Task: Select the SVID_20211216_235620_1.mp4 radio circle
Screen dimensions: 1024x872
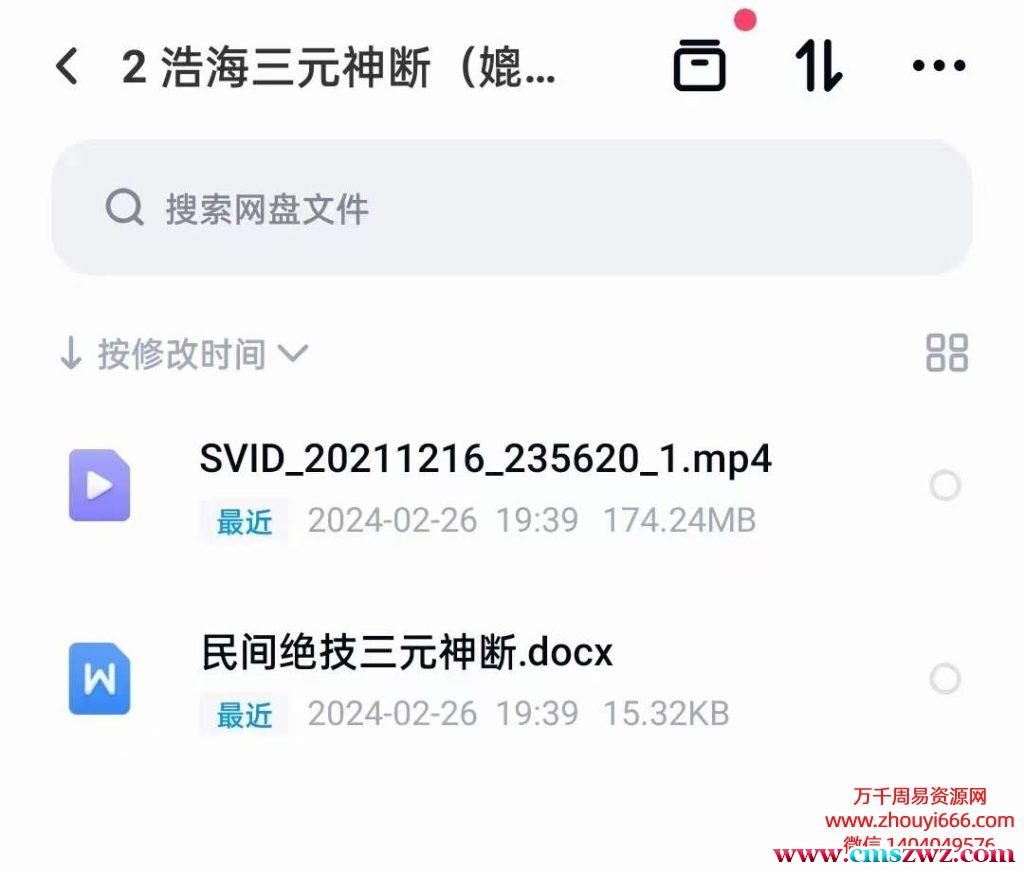Action: (945, 485)
